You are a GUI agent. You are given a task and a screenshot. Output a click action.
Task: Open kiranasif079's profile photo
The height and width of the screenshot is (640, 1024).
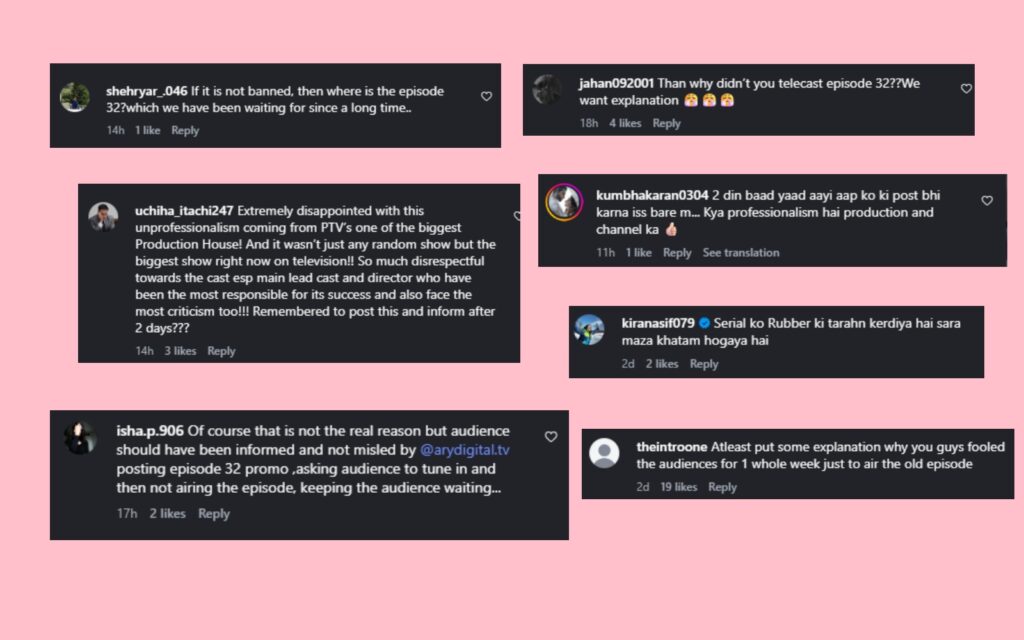(x=589, y=330)
